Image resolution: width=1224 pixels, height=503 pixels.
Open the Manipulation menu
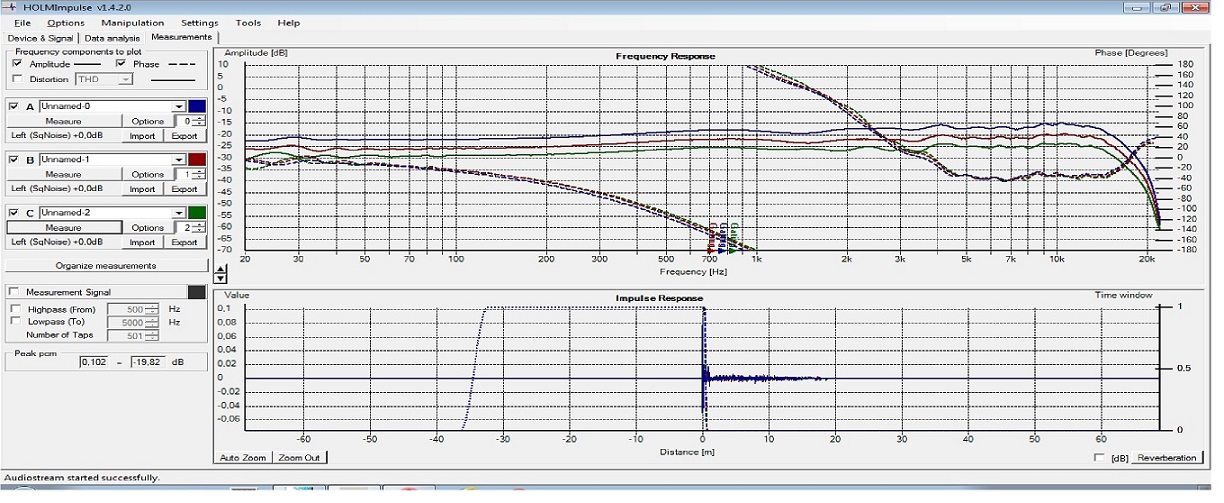[x=132, y=22]
